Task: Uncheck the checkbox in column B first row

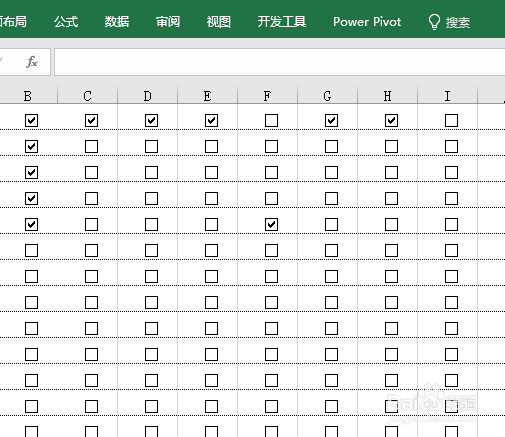Action: point(31,120)
